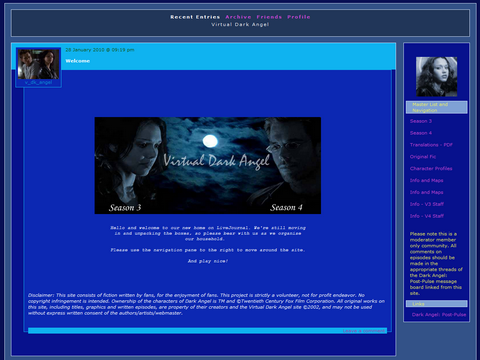Visit Dark Angel: Post-Pulse link
Viewport: 480px width, 360px height.
pos(439,315)
